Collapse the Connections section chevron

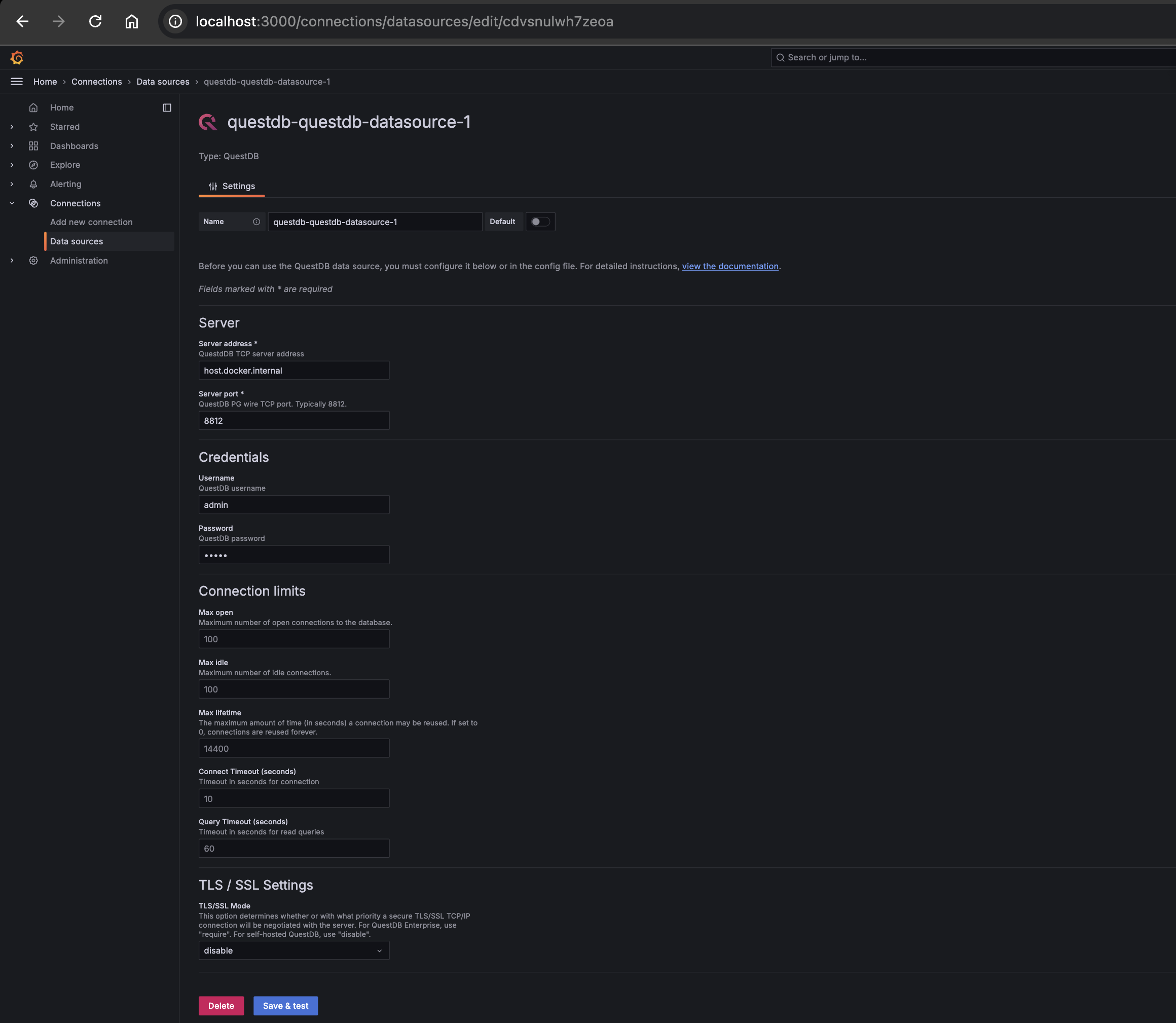point(12,203)
